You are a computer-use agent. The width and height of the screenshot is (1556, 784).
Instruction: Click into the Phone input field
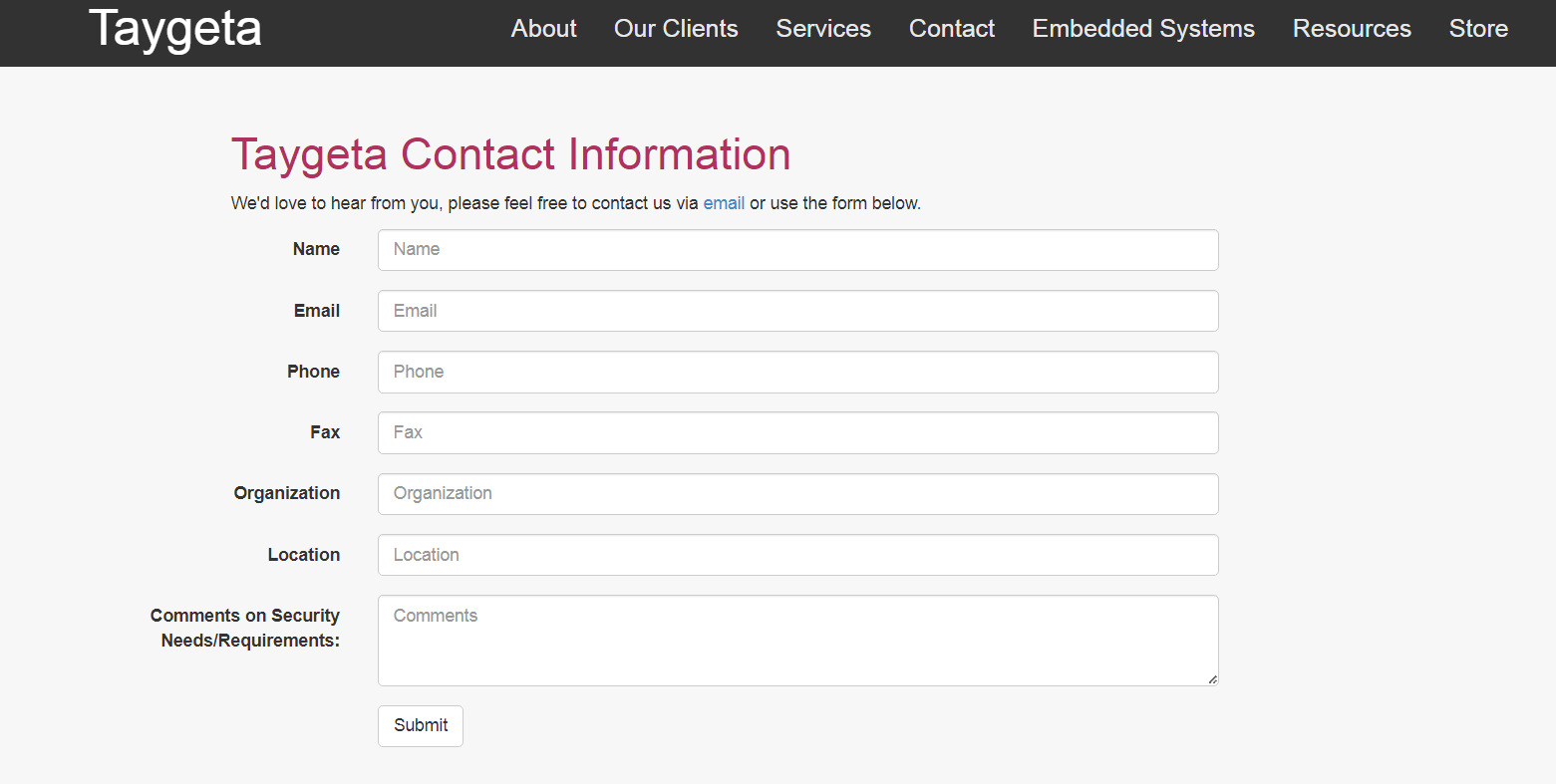coord(797,372)
